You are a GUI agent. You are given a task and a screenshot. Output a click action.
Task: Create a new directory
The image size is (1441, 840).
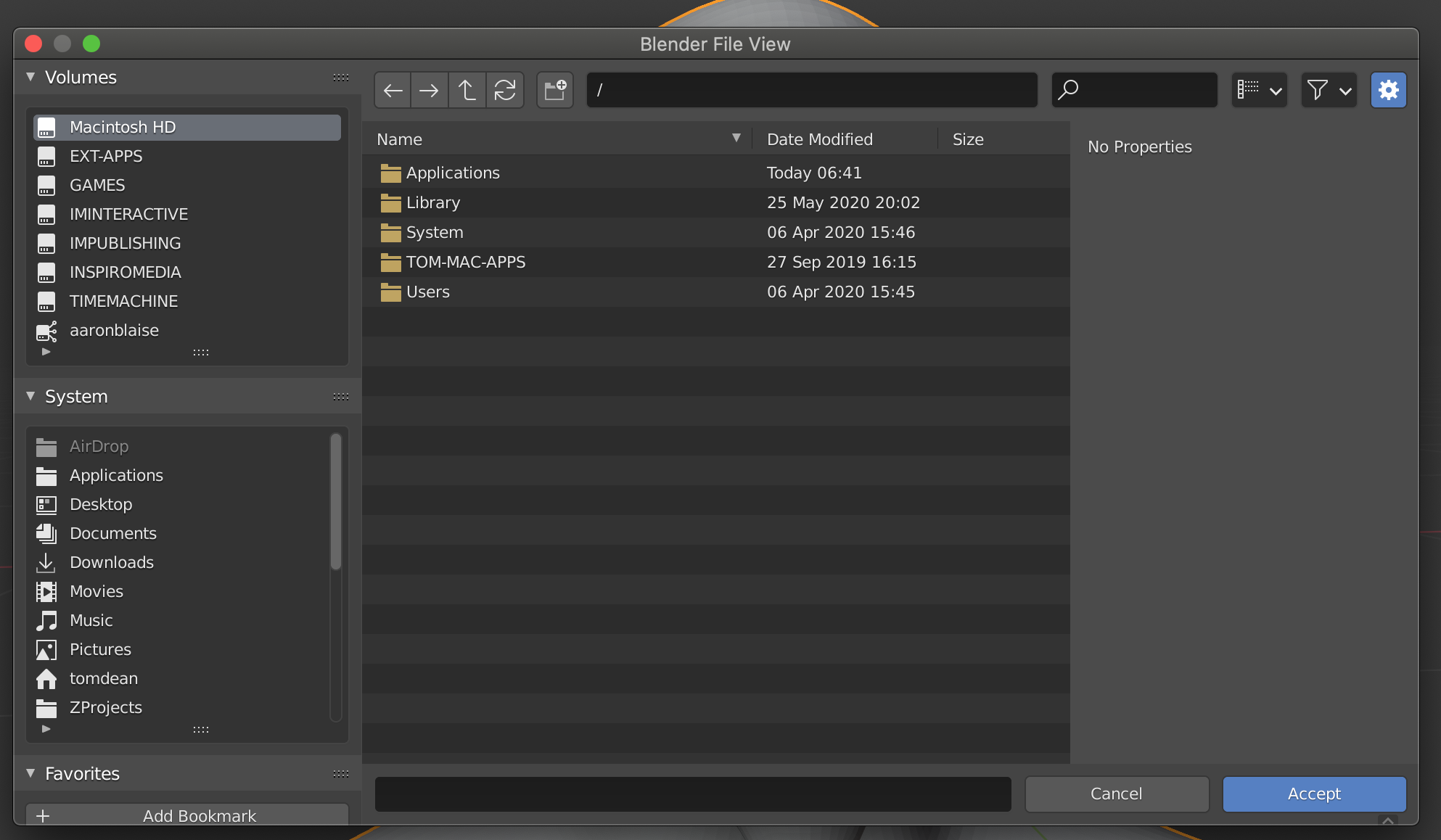pyautogui.click(x=555, y=90)
